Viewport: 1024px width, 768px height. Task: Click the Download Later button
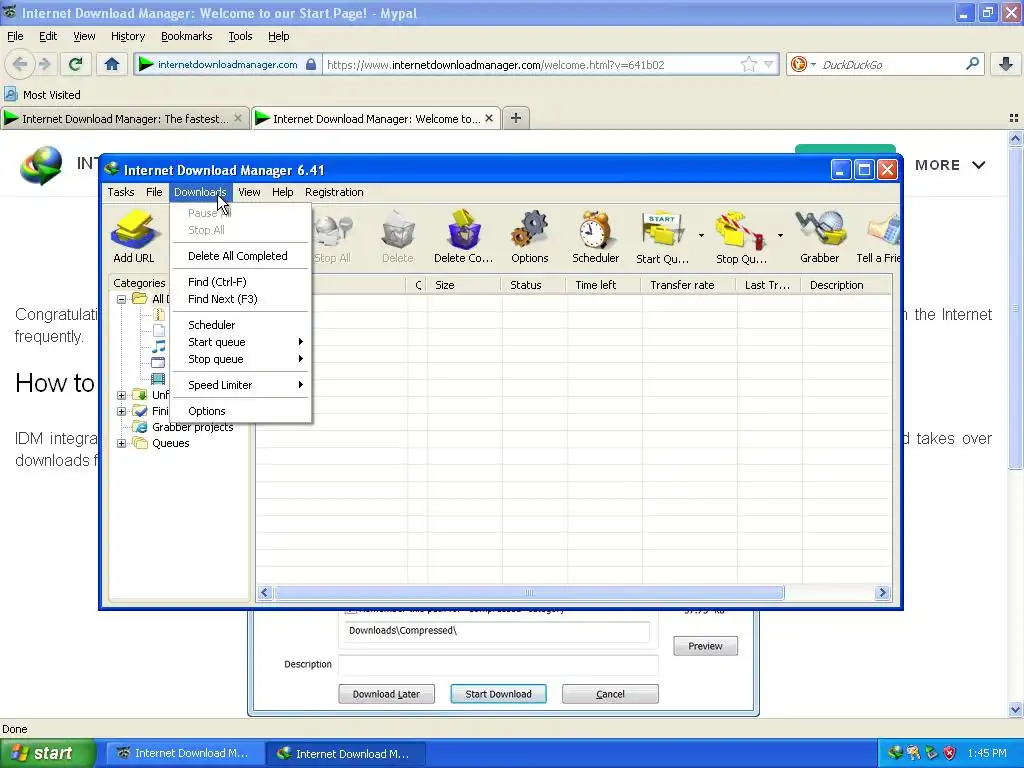(386, 694)
